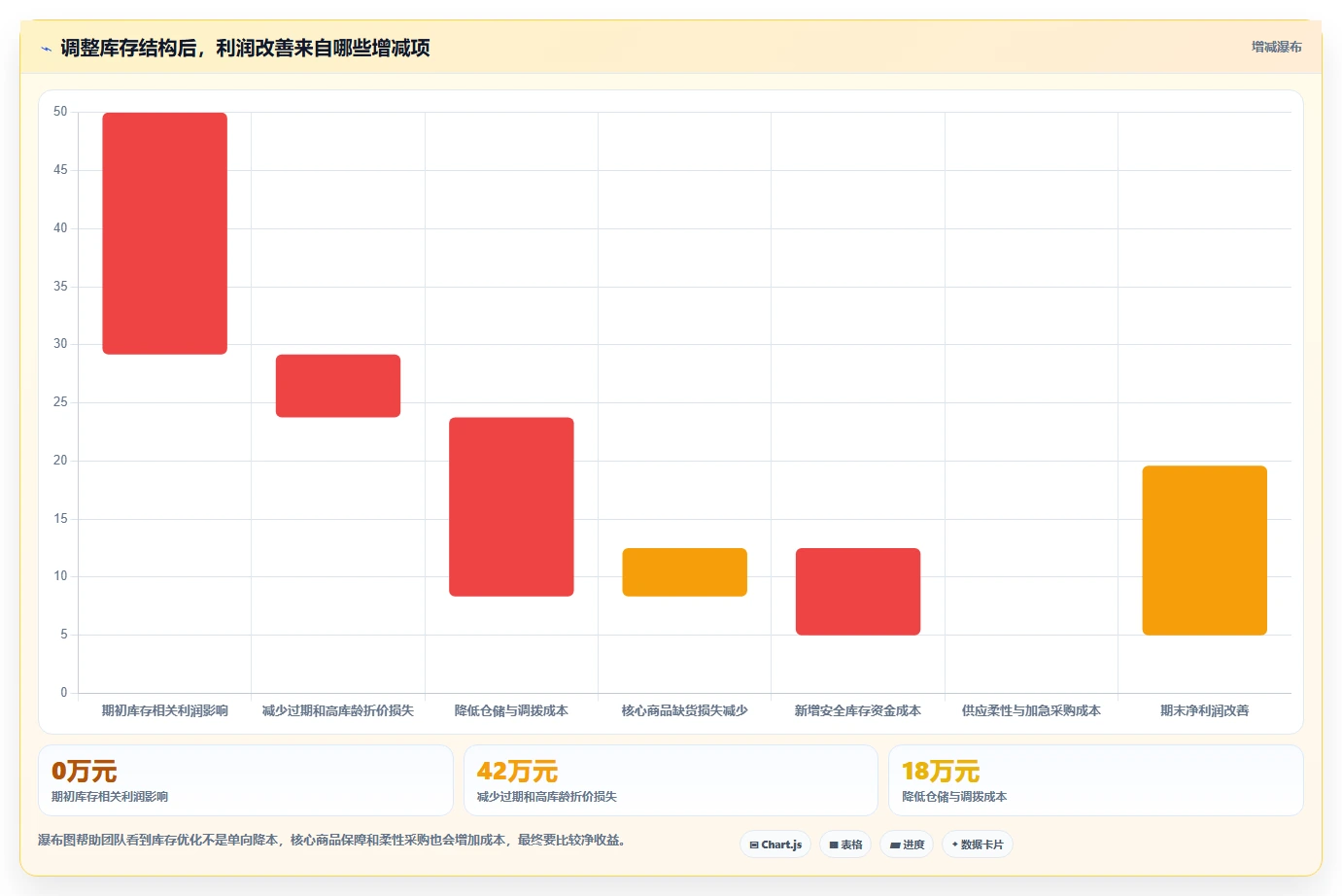Click axis label 减少过期和高库龄折价损失
Screen dimensions: 1342x896
[x=338, y=710]
